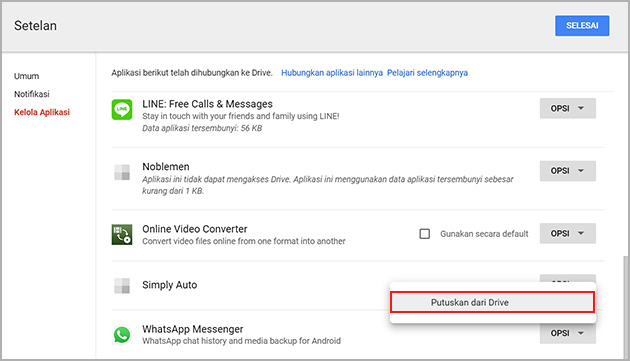This screenshot has width=630, height=361.
Task: Click the SELESAI button
Action: [x=582, y=26]
